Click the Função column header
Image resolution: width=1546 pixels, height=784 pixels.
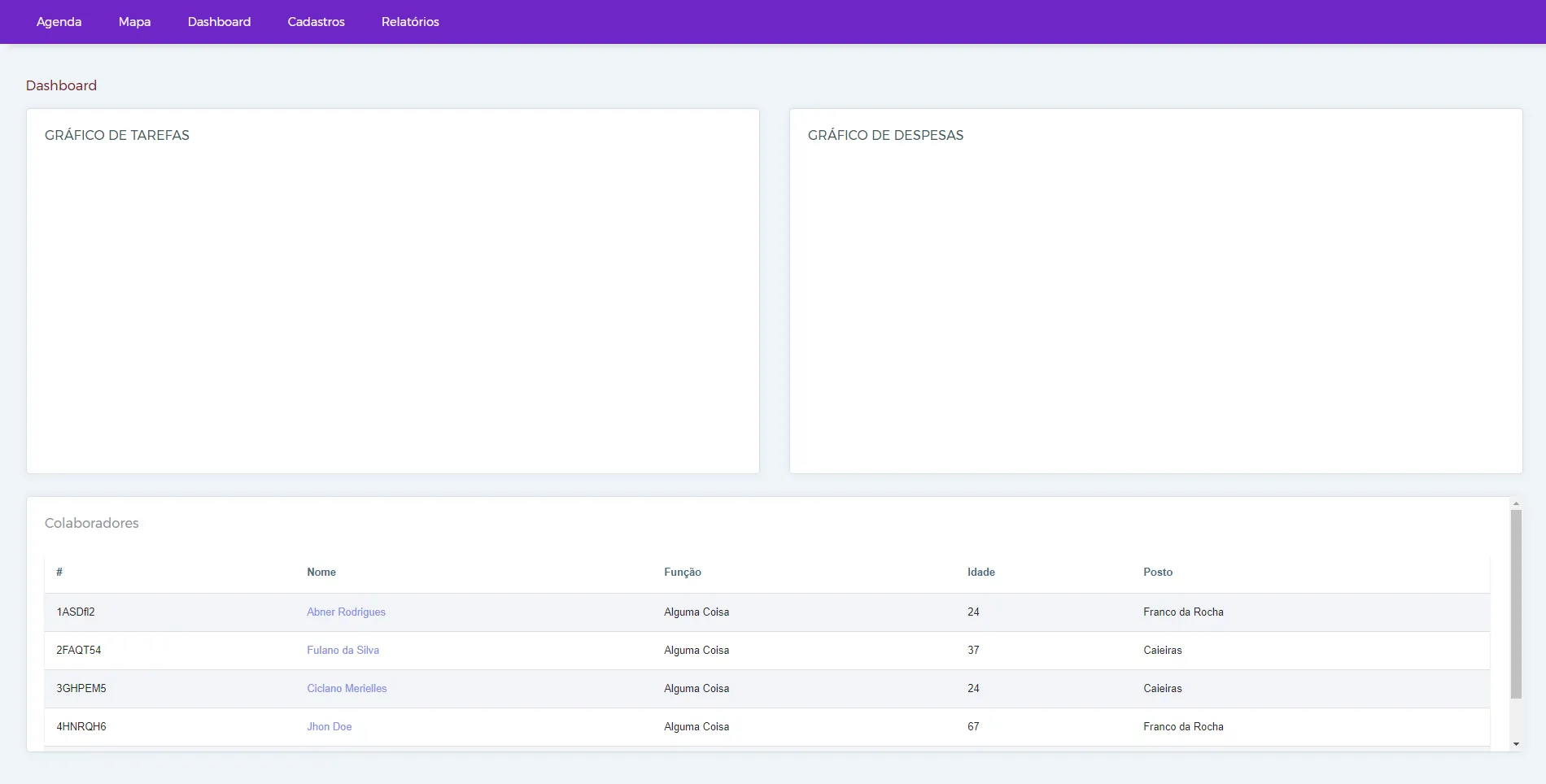[x=682, y=573]
